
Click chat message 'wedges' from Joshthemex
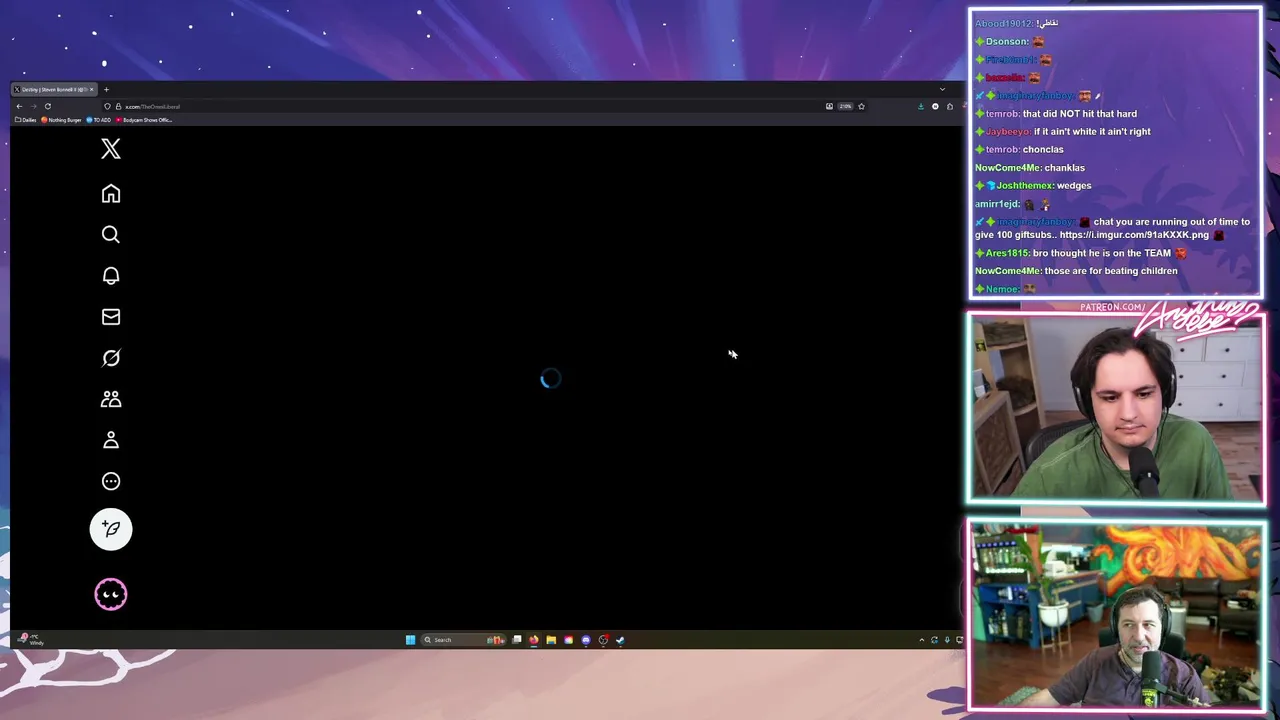pos(1074,185)
